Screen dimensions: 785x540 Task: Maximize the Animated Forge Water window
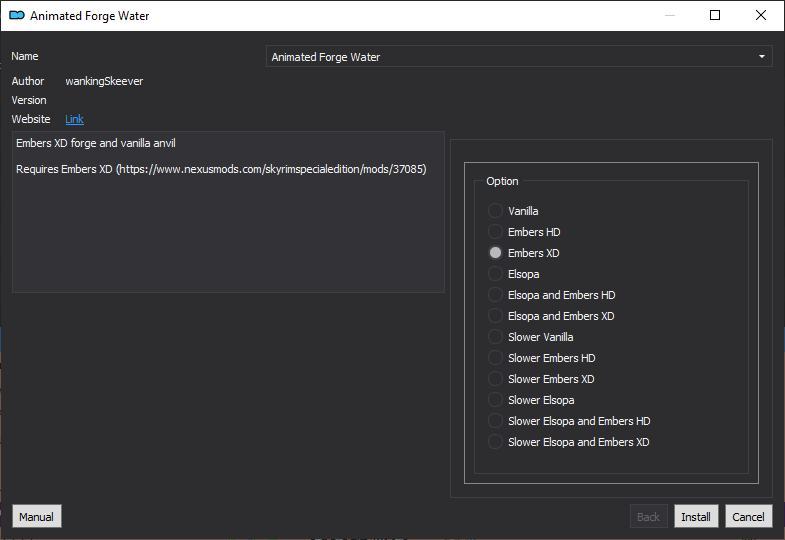coord(715,16)
